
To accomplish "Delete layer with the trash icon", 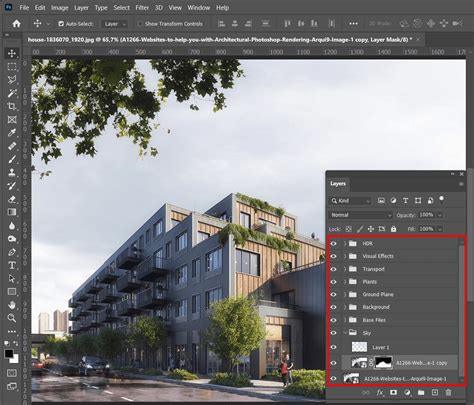I will [x=448, y=393].
